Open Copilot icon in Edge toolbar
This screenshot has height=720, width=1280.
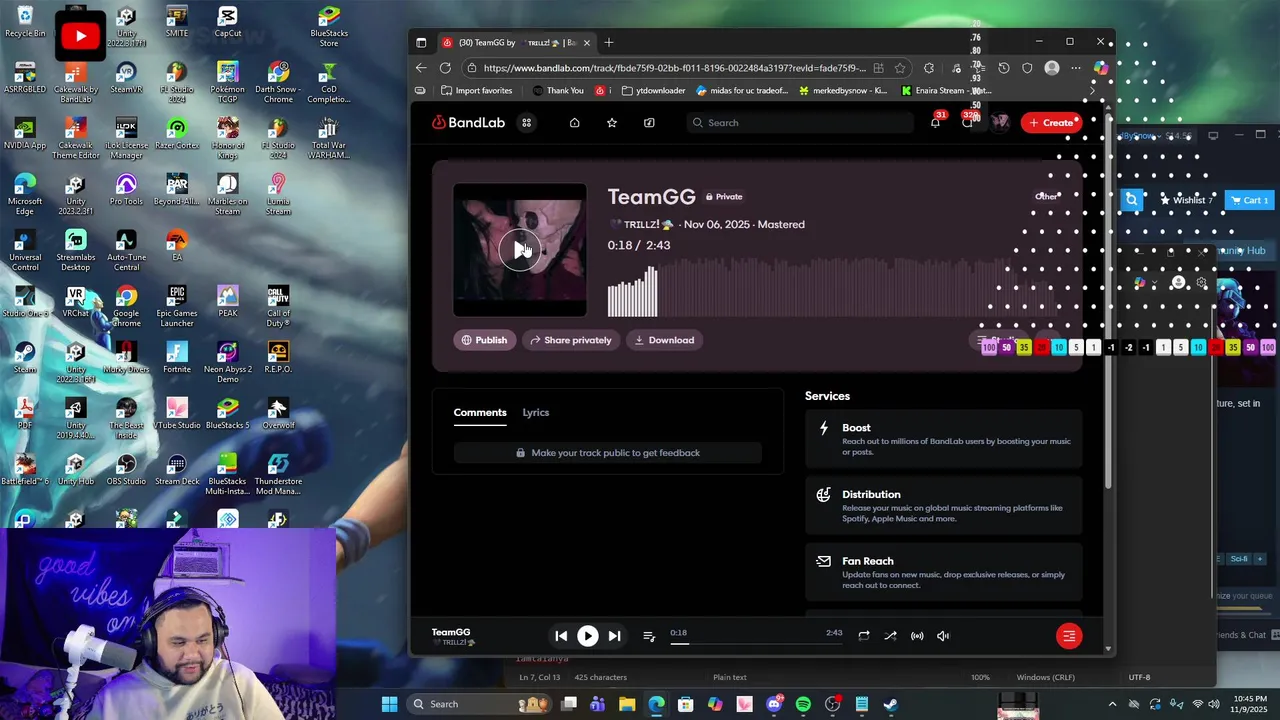point(1100,68)
